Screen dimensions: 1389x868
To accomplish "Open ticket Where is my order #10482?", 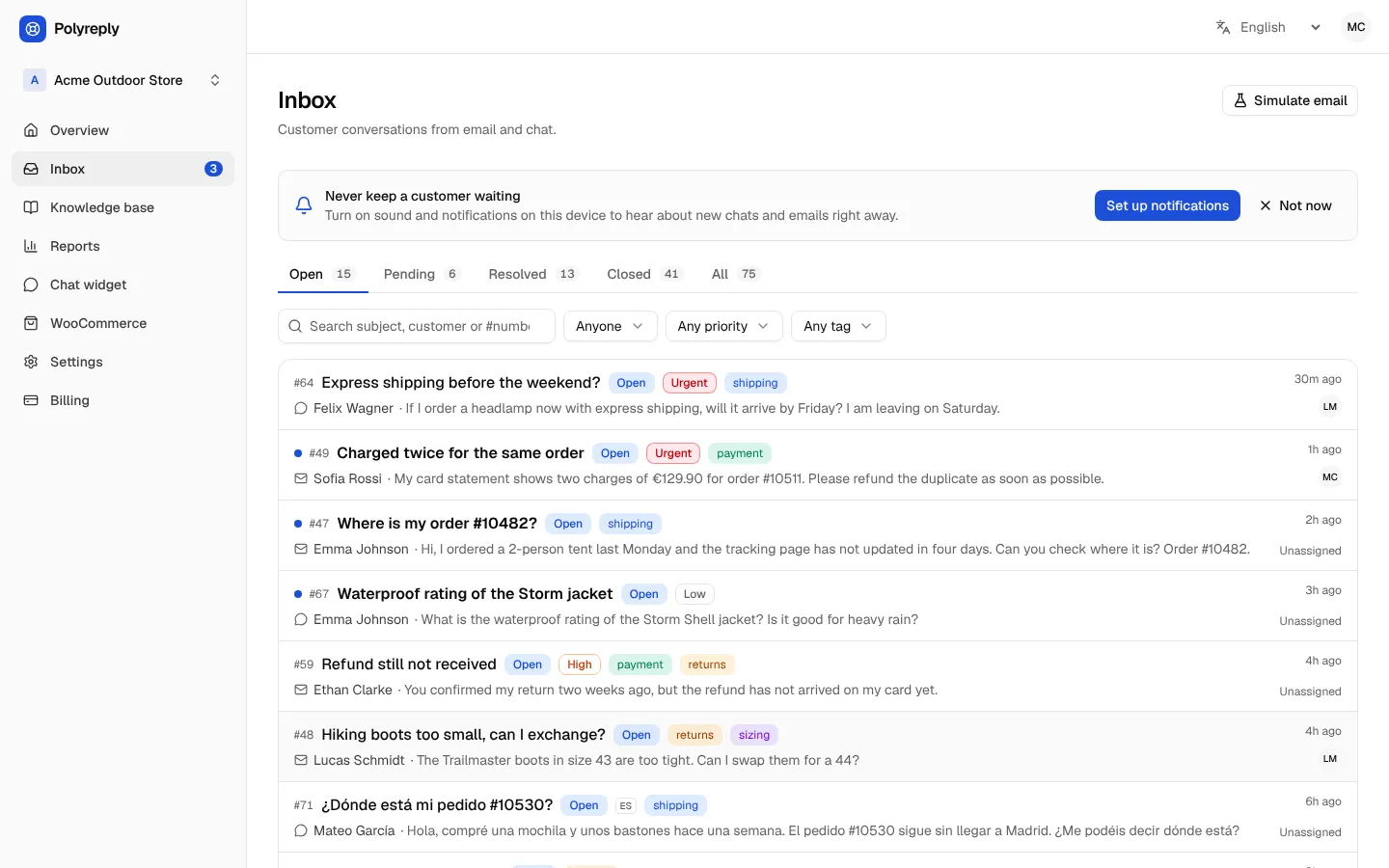I will tap(437, 524).
